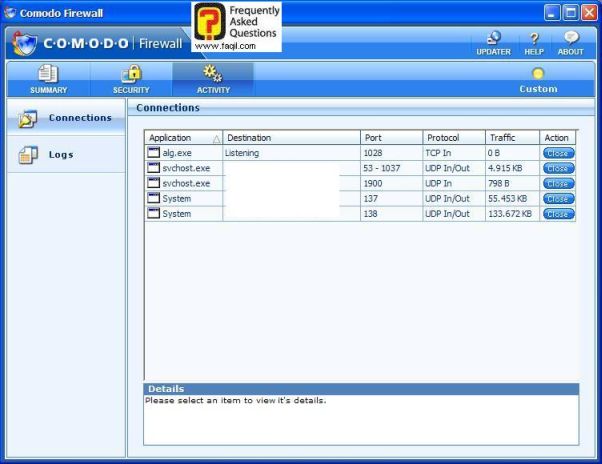Image resolution: width=602 pixels, height=464 pixels.
Task: Sort by Port column header
Action: (391, 137)
